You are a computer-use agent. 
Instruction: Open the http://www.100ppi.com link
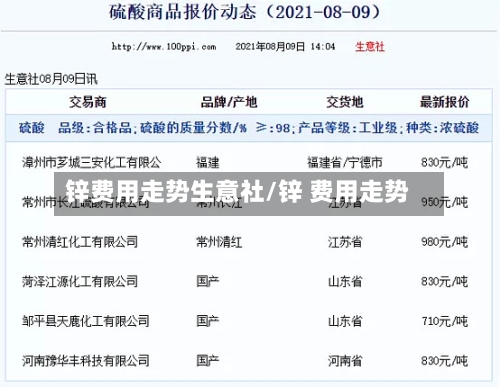click(x=164, y=46)
